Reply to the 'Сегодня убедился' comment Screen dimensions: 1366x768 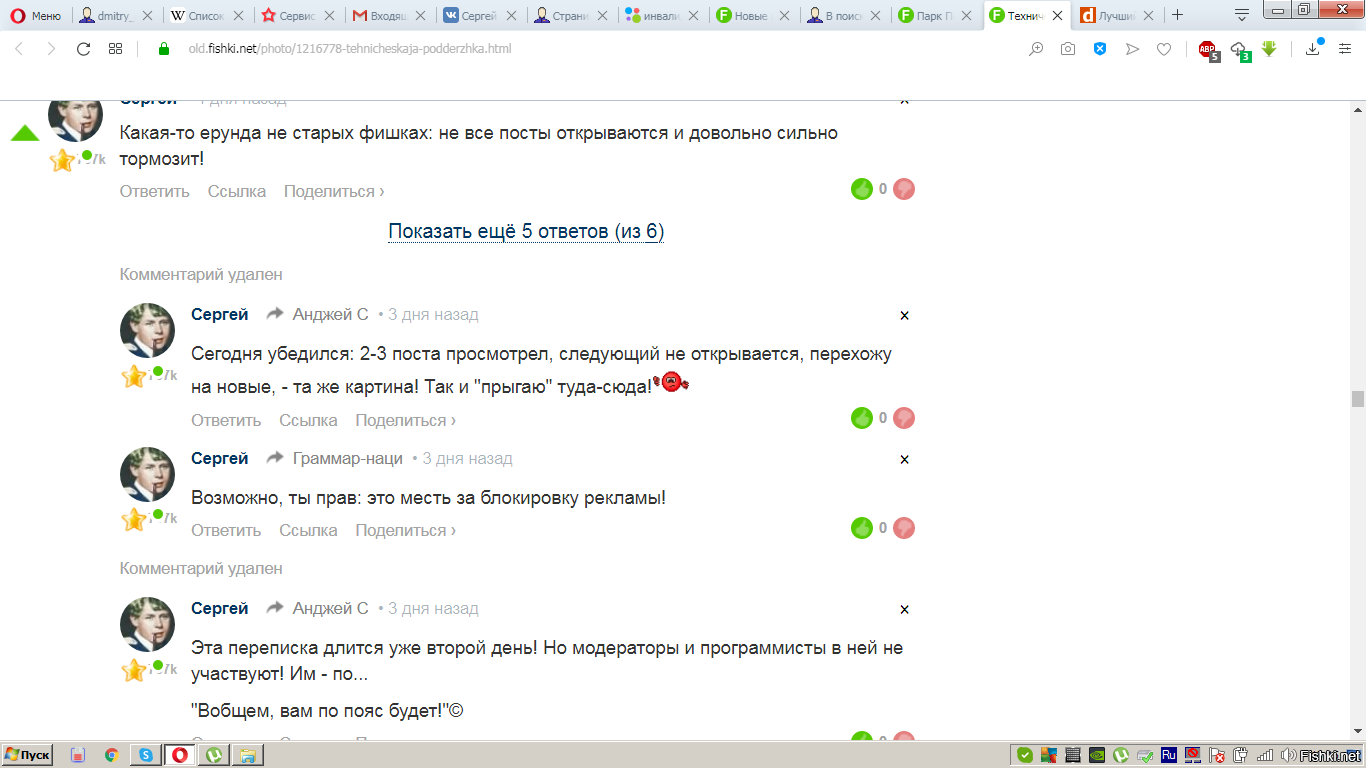pyautogui.click(x=226, y=420)
